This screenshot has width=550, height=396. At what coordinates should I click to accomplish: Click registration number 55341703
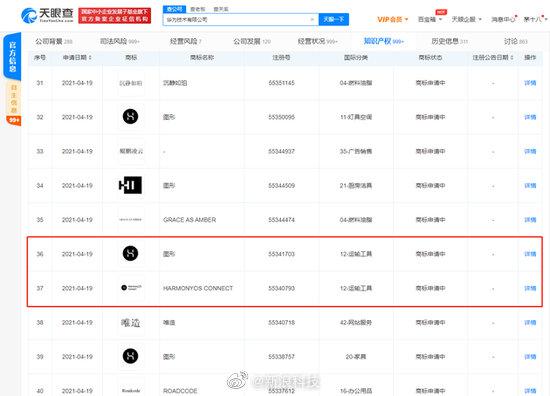282,254
